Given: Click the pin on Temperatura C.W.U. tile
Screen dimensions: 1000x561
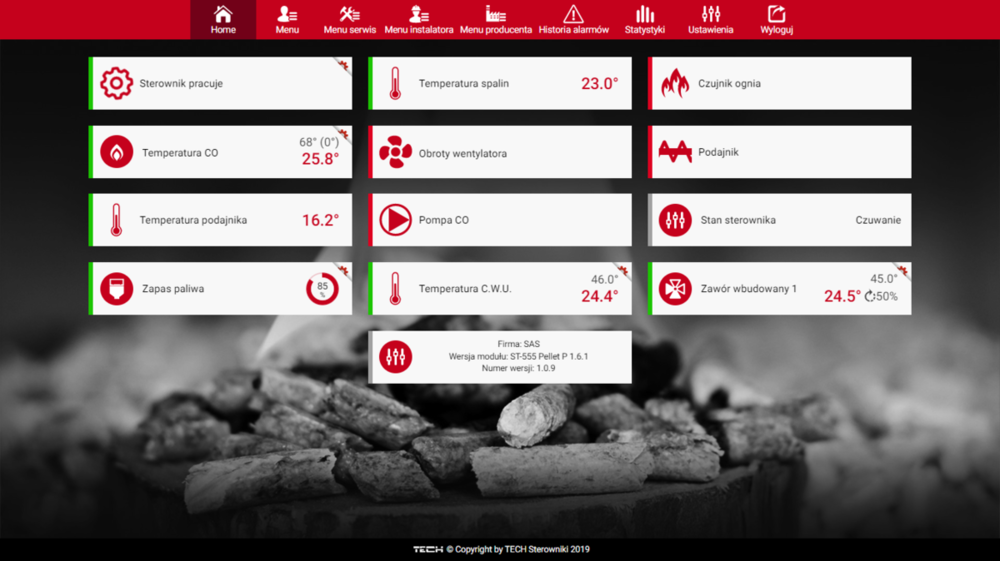Looking at the screenshot, I should point(622,271).
